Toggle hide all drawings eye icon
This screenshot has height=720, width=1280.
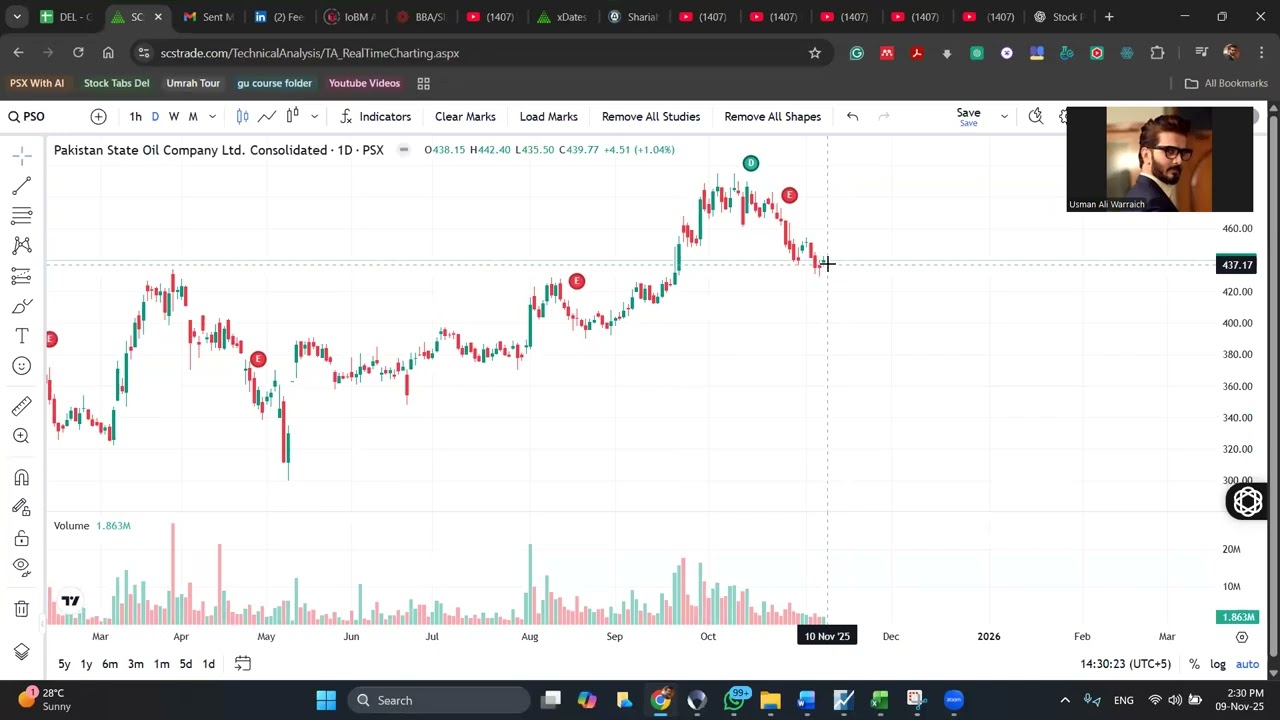21,567
